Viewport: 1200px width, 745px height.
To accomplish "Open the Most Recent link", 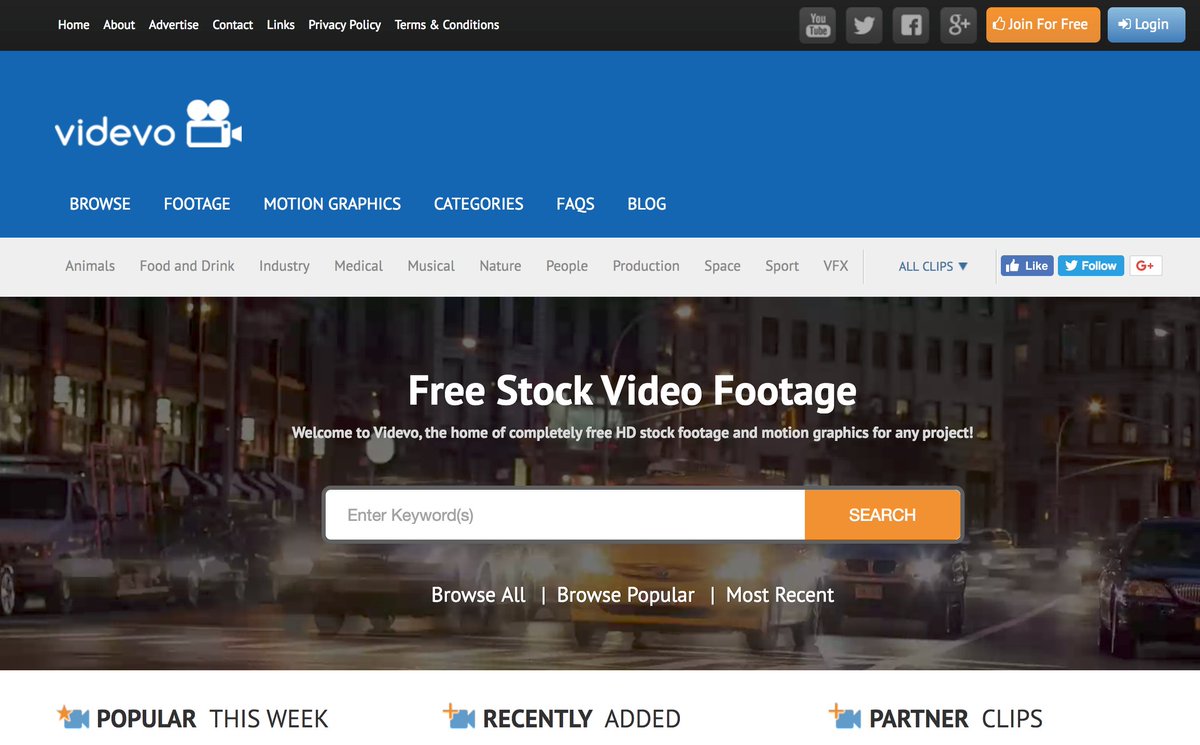I will tap(780, 595).
